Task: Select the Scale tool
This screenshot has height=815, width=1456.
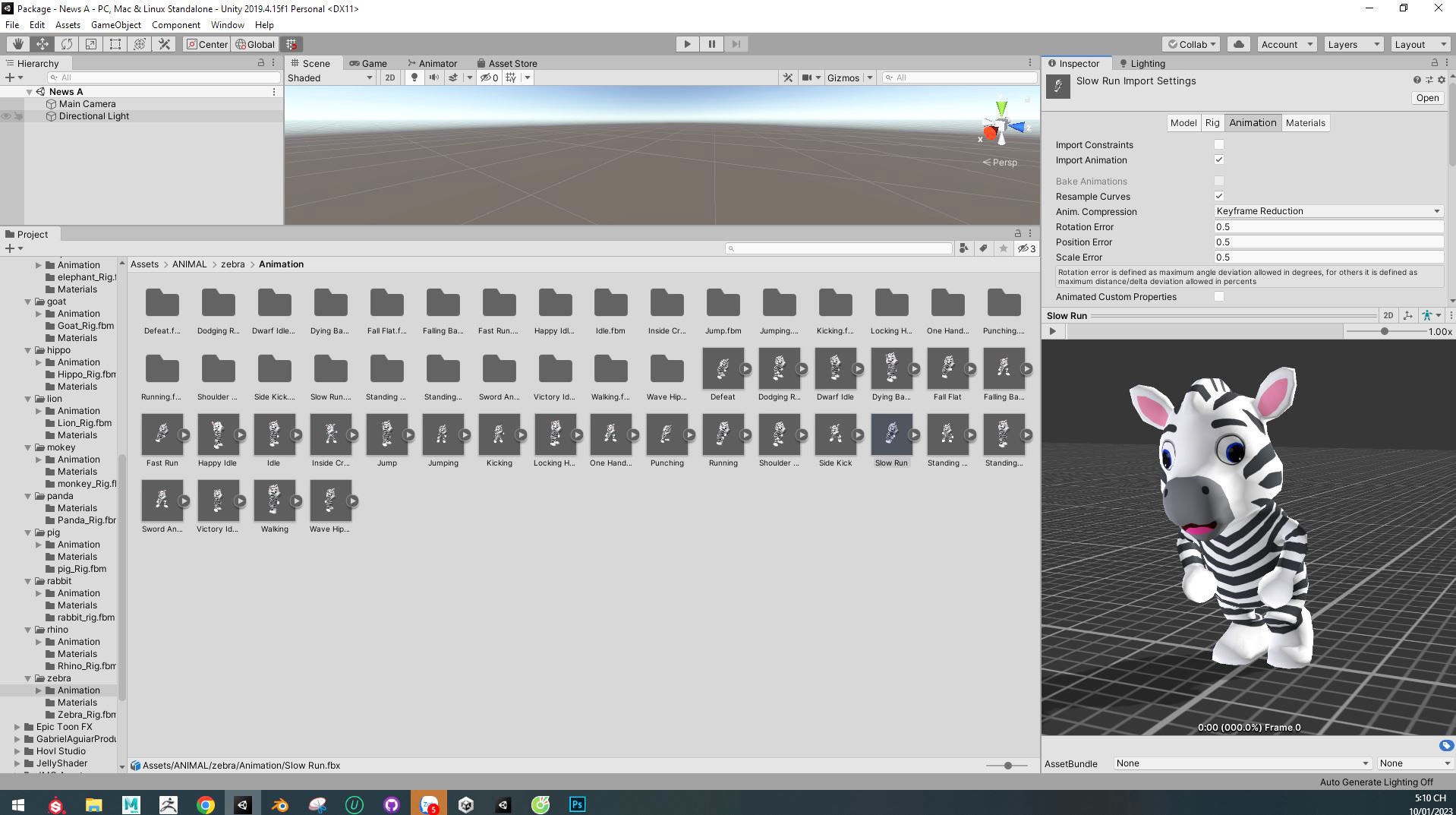Action: (x=90, y=44)
